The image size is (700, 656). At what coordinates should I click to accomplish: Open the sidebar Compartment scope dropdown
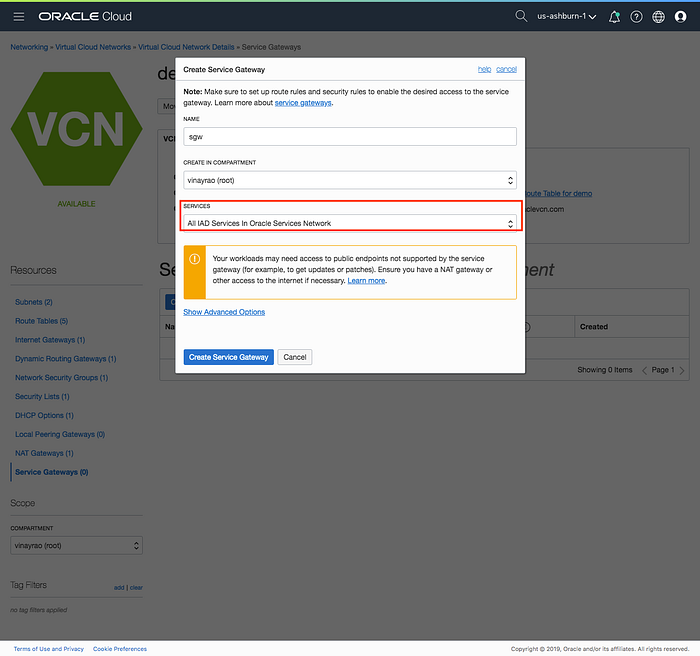tap(76, 545)
